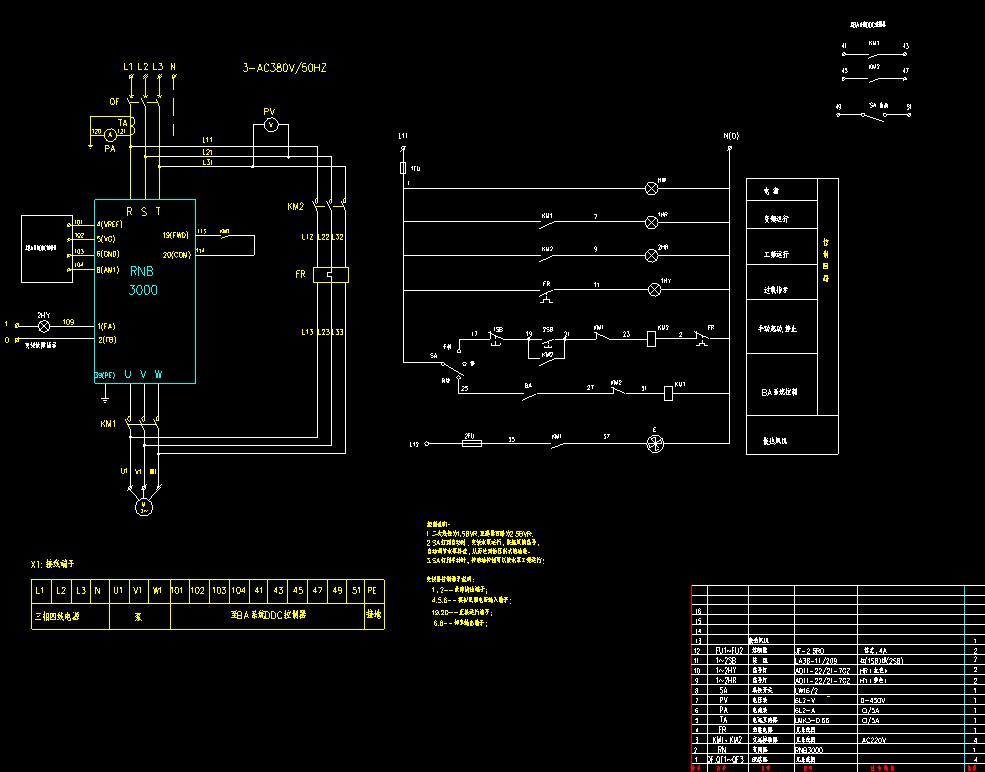
Task: Click wire number '7' on the KM1 rung
Action: tap(596, 217)
